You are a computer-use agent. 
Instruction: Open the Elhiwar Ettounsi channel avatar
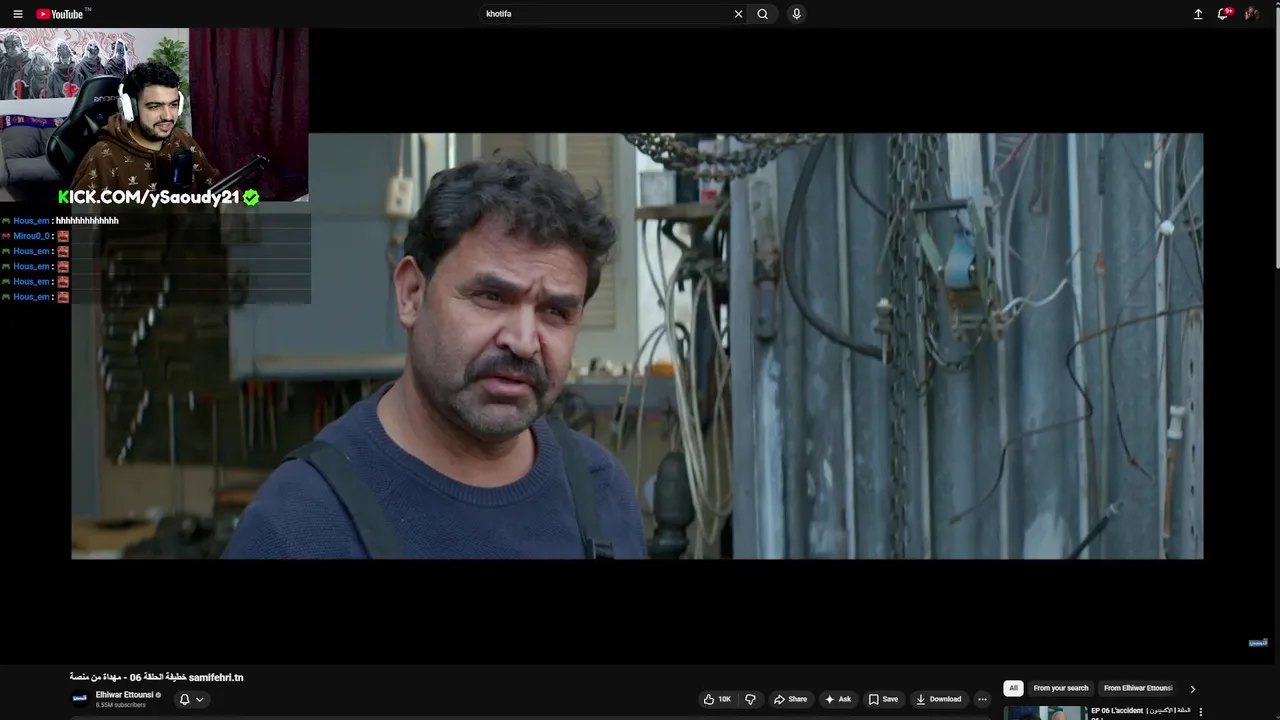80,698
